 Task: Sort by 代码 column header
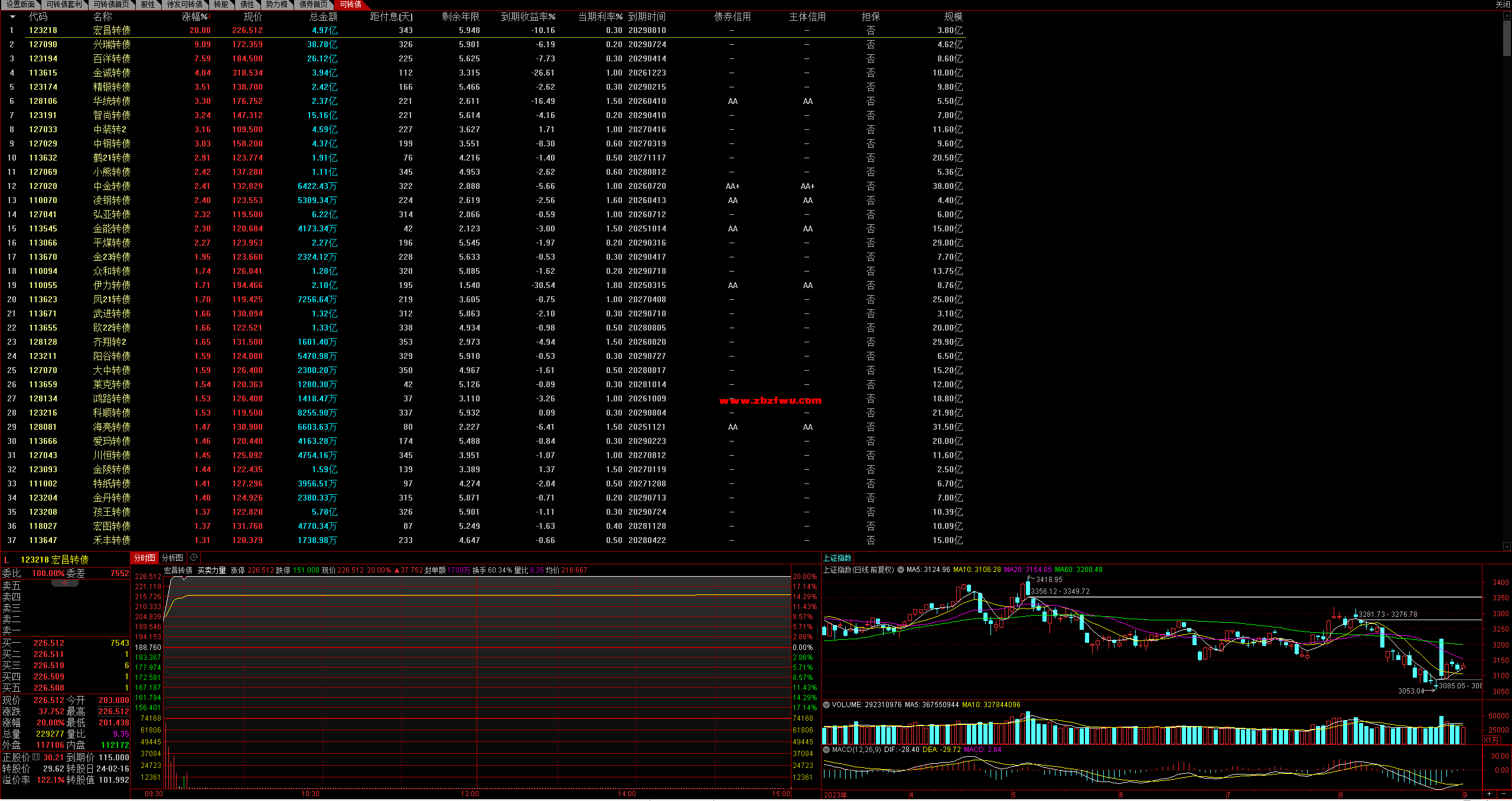38,17
